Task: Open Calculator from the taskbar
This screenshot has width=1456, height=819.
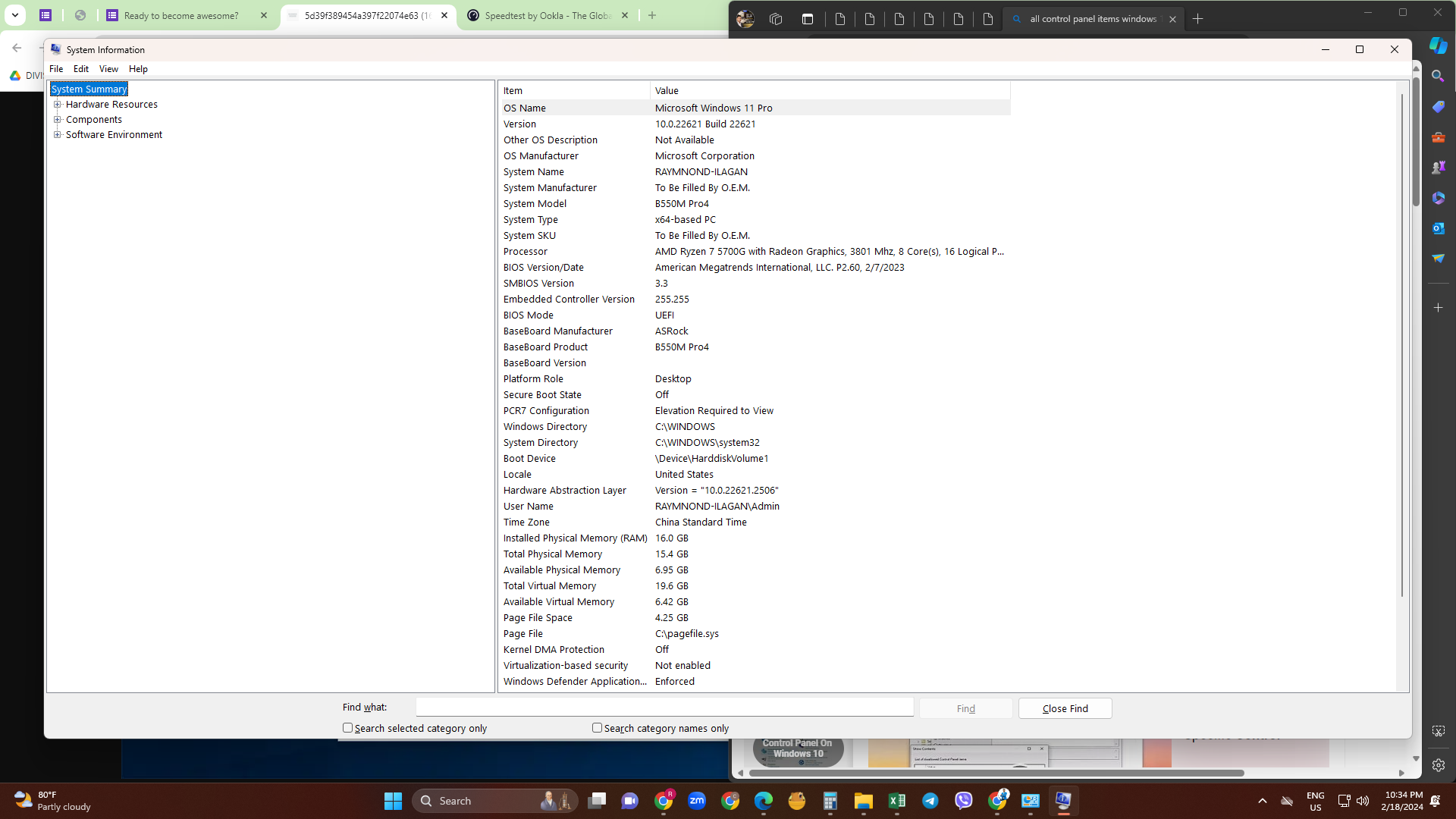Action: click(x=830, y=801)
